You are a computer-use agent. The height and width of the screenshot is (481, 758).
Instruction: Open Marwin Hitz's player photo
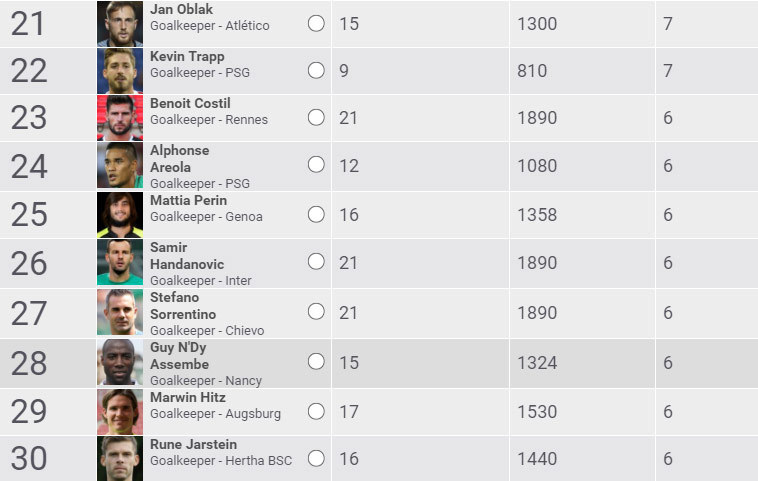[120, 411]
